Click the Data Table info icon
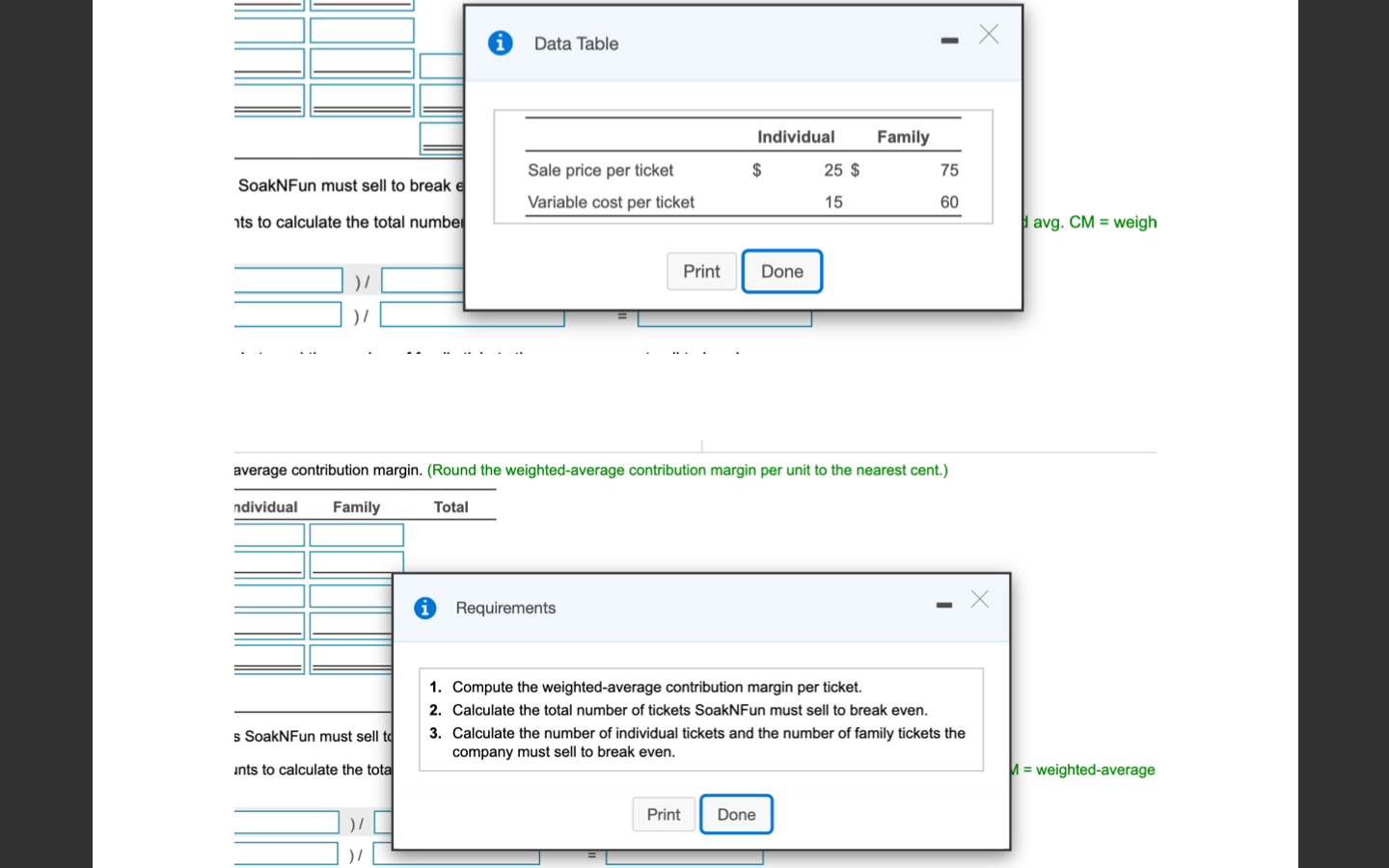Screen dimensions: 1389x868 click(500, 43)
